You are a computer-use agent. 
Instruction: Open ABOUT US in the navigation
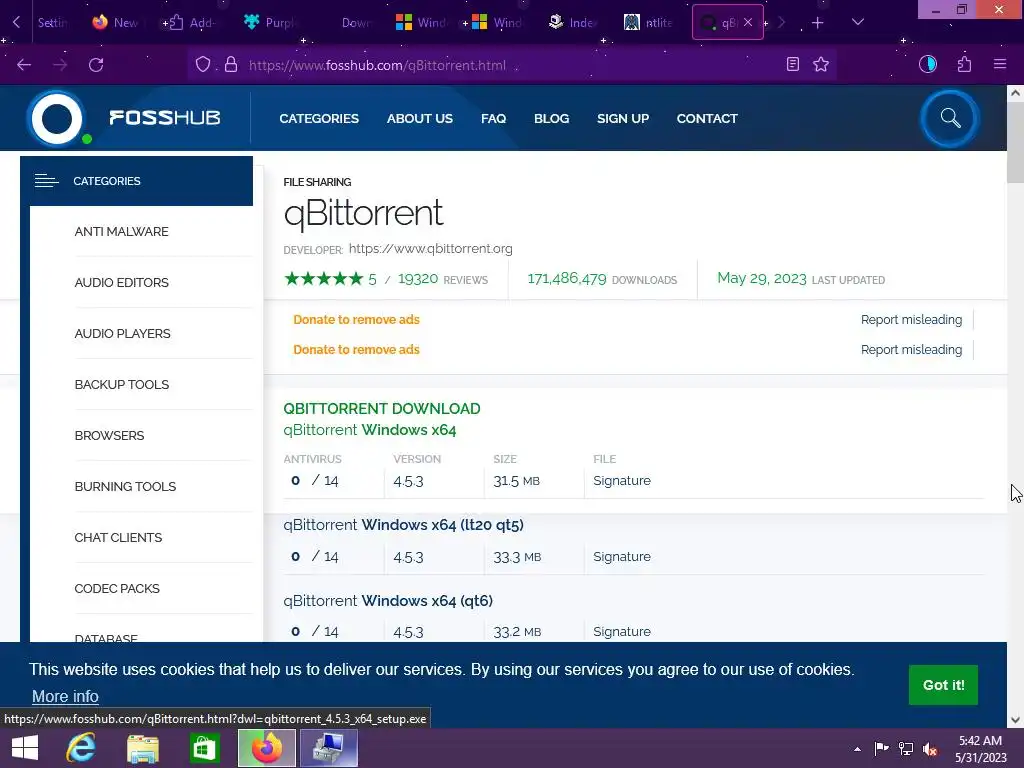pyautogui.click(x=419, y=118)
